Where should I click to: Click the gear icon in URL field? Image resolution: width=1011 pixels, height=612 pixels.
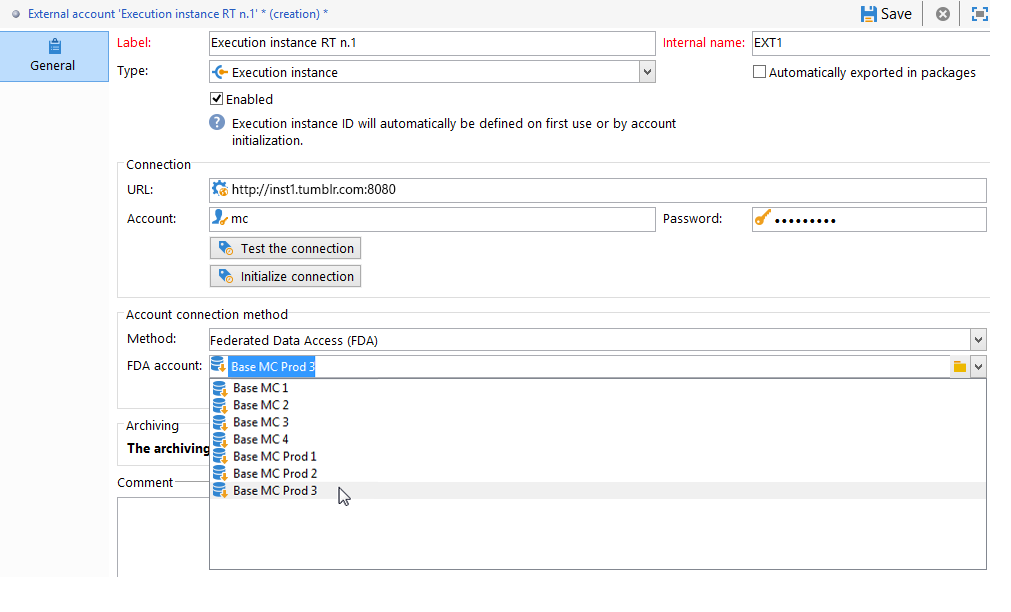tap(220, 189)
